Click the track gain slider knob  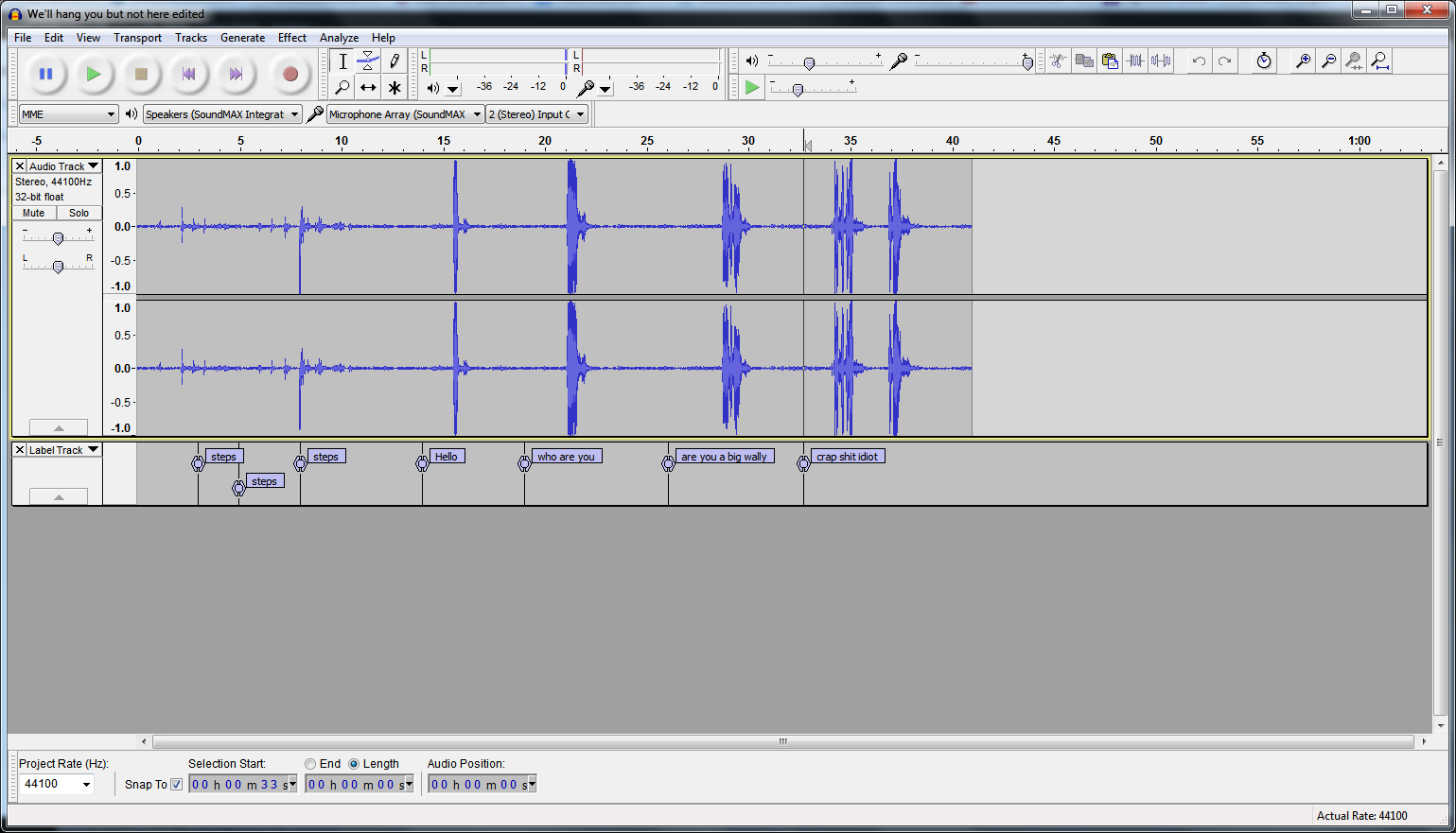pyautogui.click(x=58, y=238)
